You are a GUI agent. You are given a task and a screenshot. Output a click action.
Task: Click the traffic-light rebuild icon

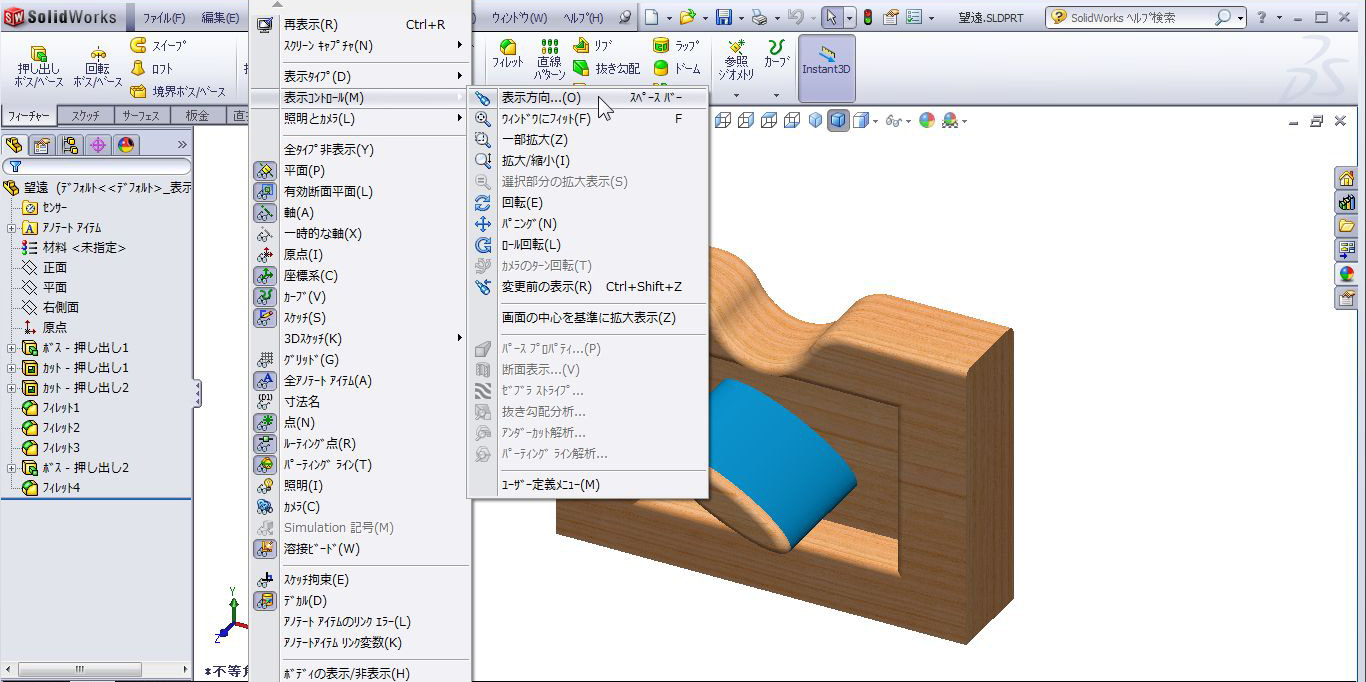click(867, 18)
